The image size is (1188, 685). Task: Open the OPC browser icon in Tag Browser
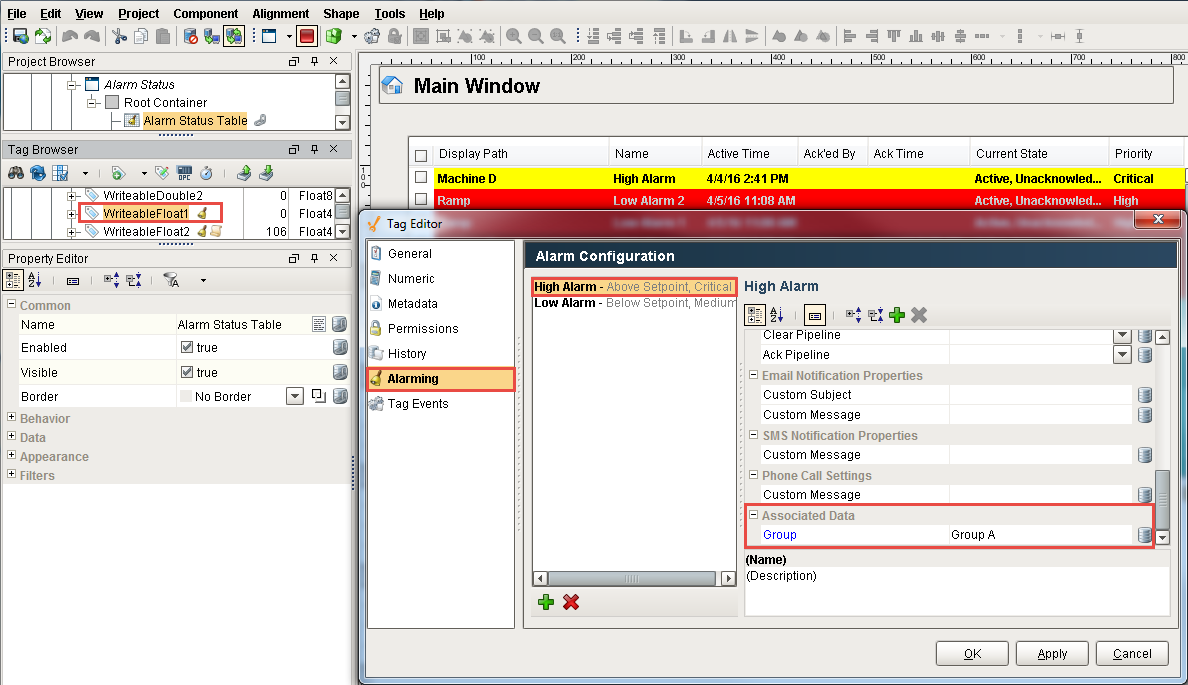[x=184, y=174]
